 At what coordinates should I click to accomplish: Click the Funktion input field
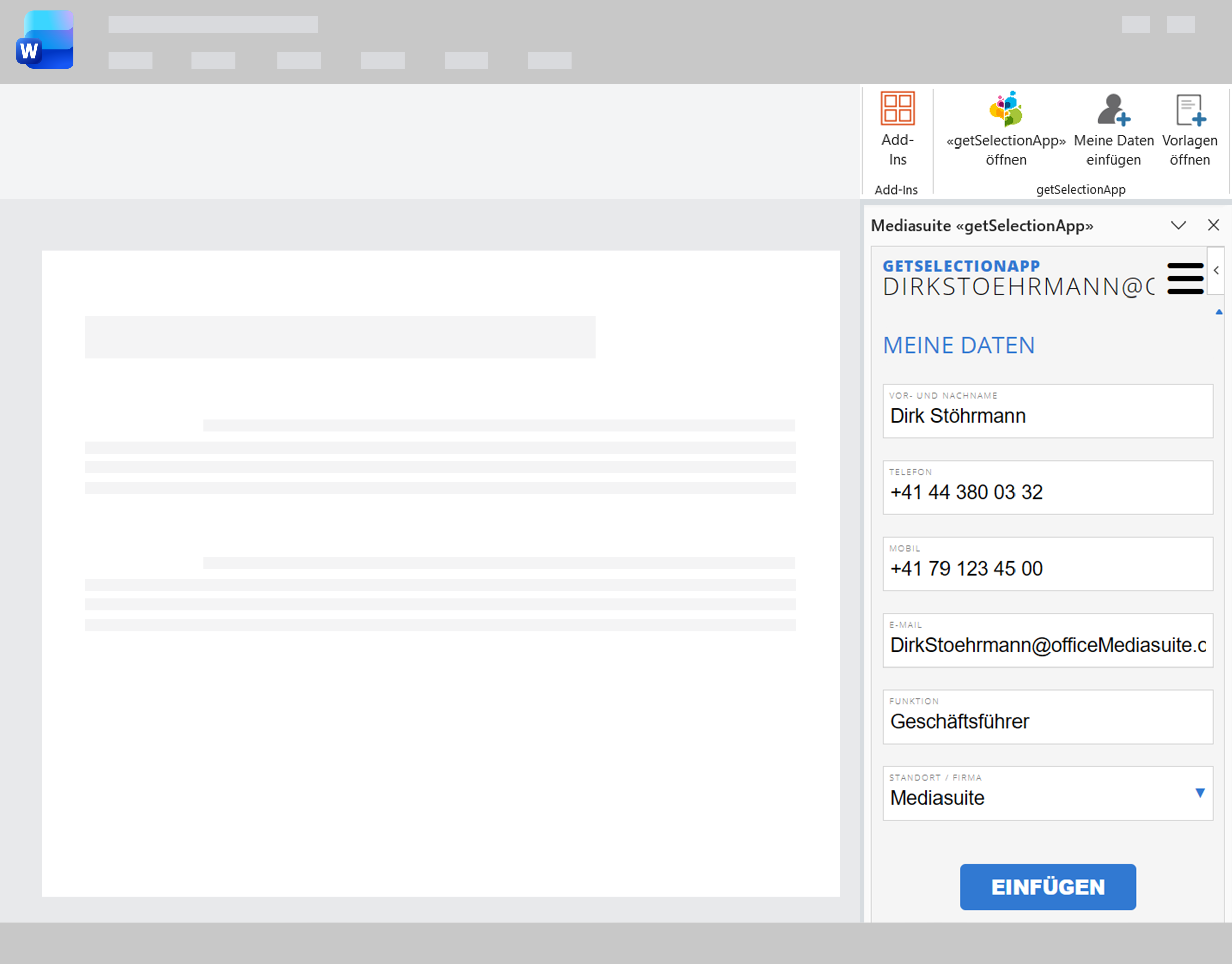1047,717
